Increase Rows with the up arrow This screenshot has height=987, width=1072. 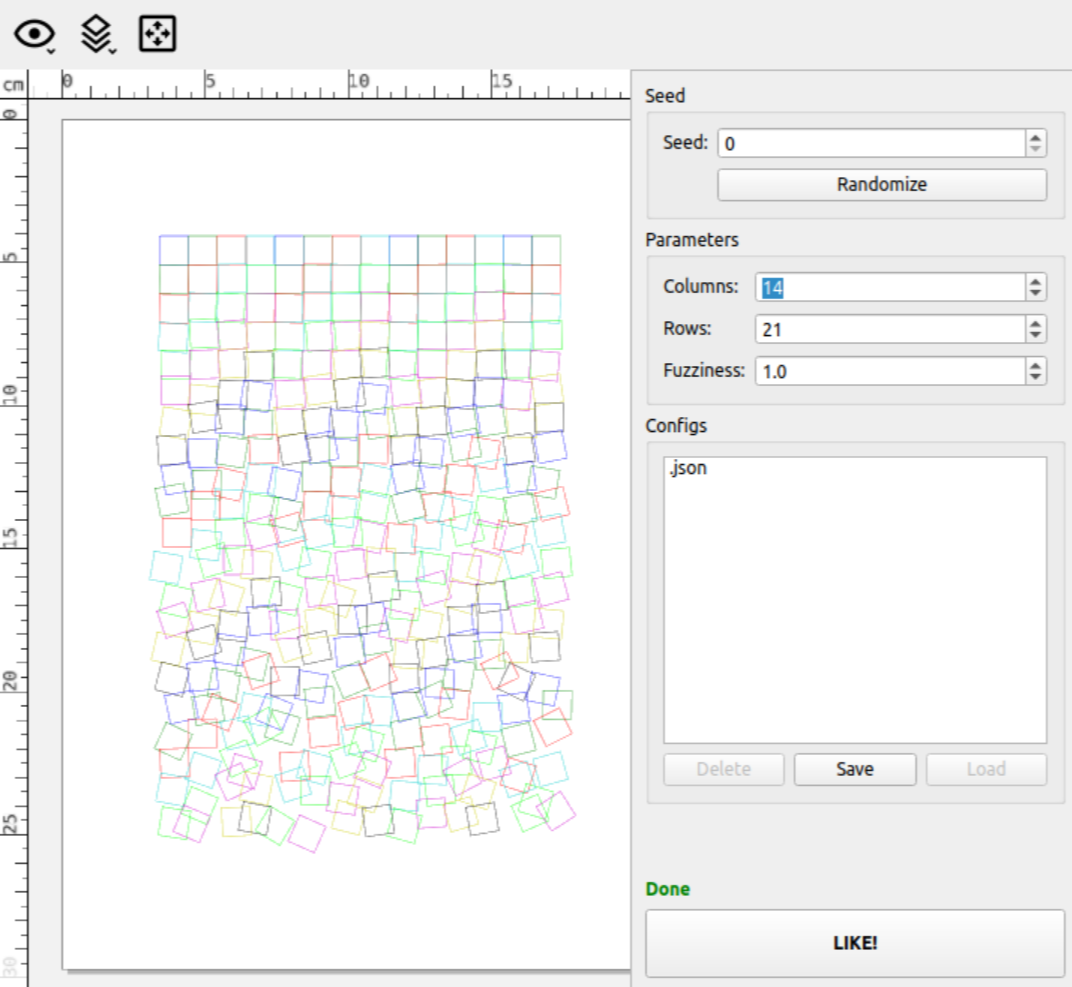coord(1036,323)
